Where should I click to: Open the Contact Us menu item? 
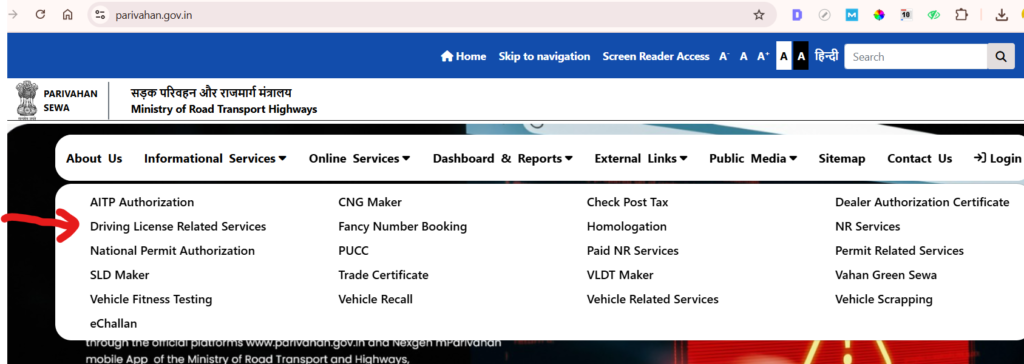point(920,158)
